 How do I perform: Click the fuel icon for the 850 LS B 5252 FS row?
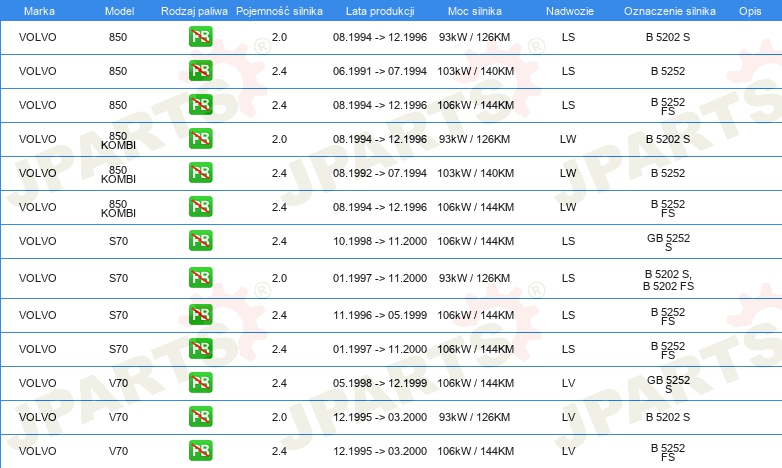tap(200, 104)
